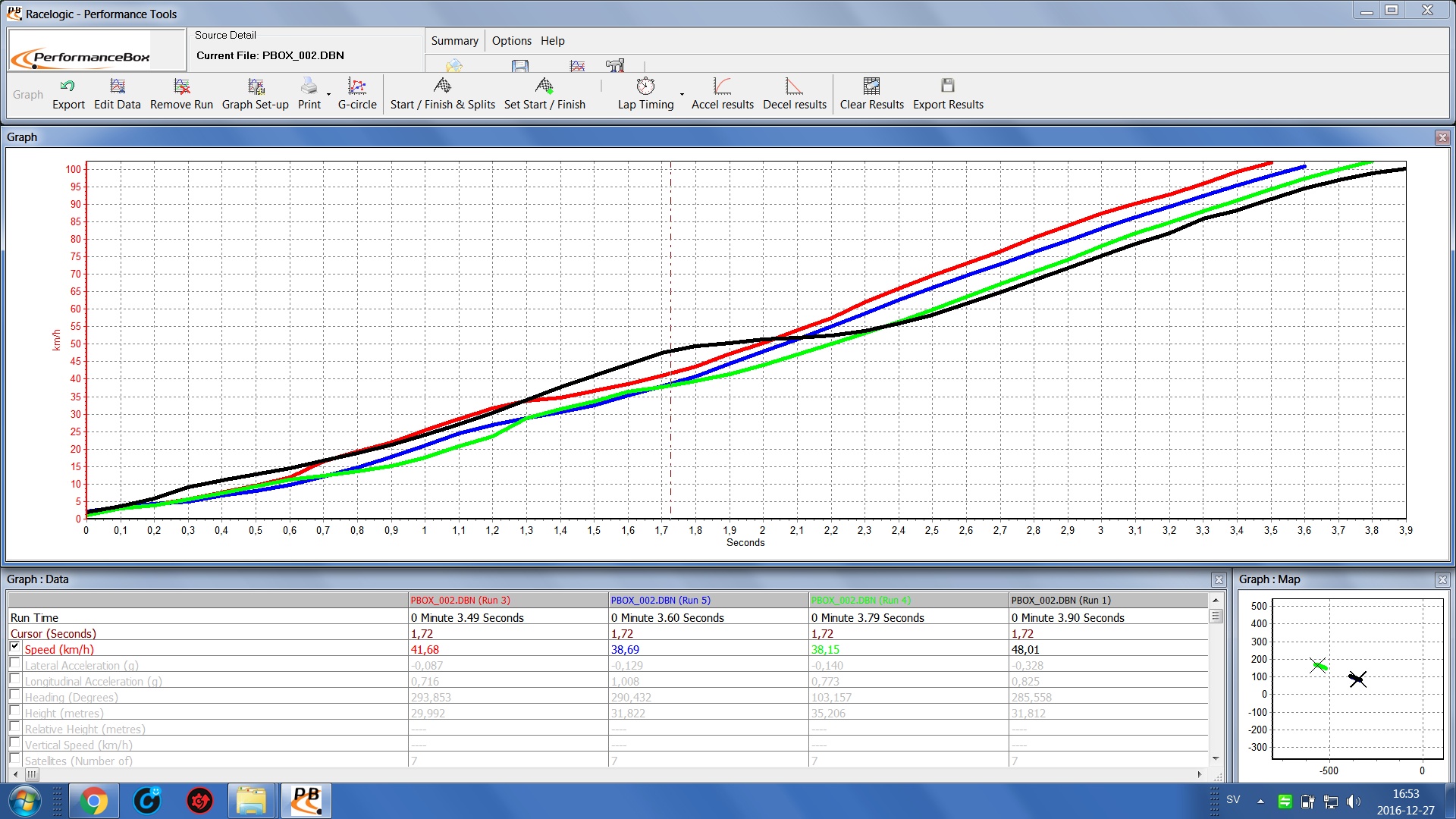Click the Remove Run icon

[x=181, y=94]
